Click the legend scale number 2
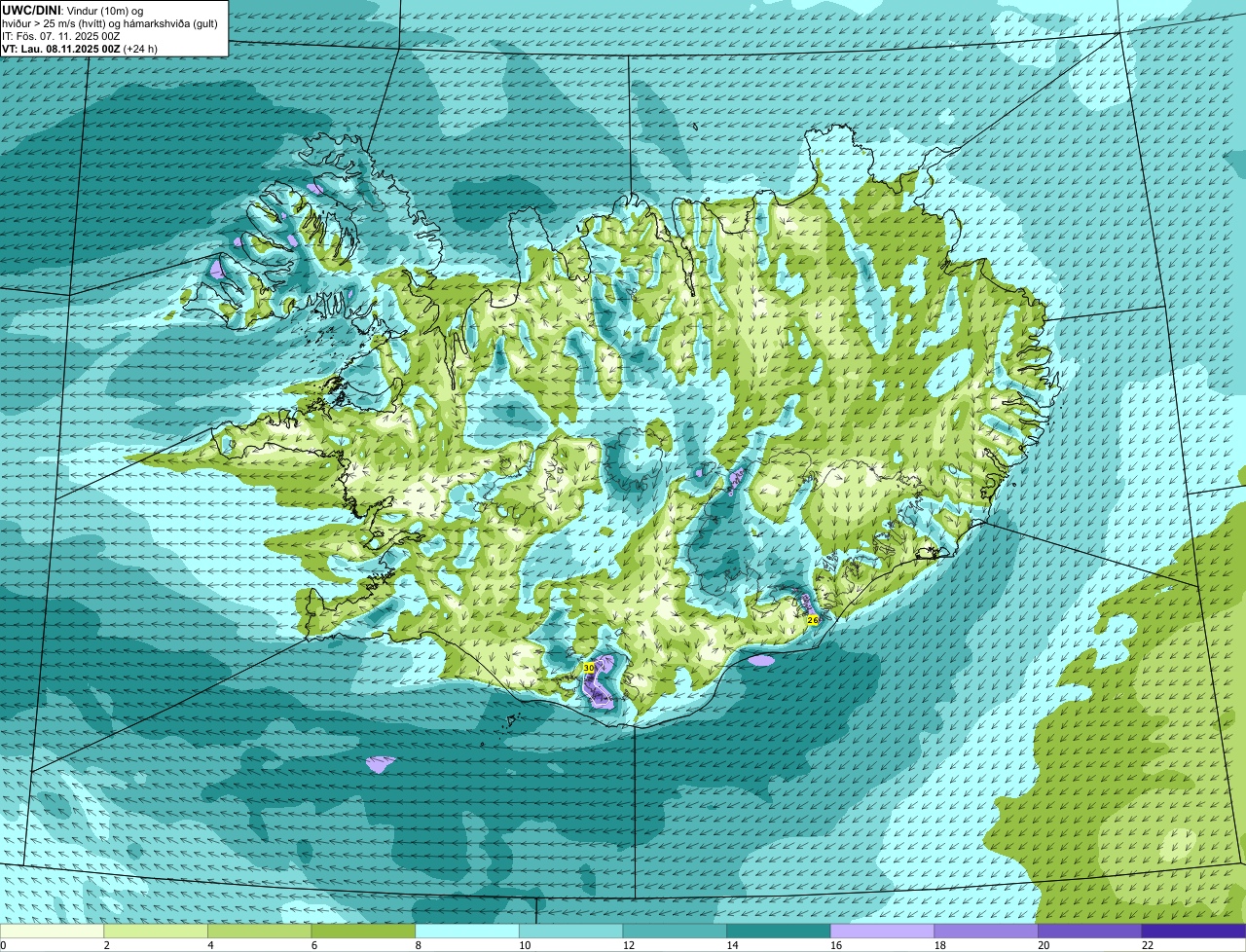This screenshot has height=952, width=1246. coord(106,945)
